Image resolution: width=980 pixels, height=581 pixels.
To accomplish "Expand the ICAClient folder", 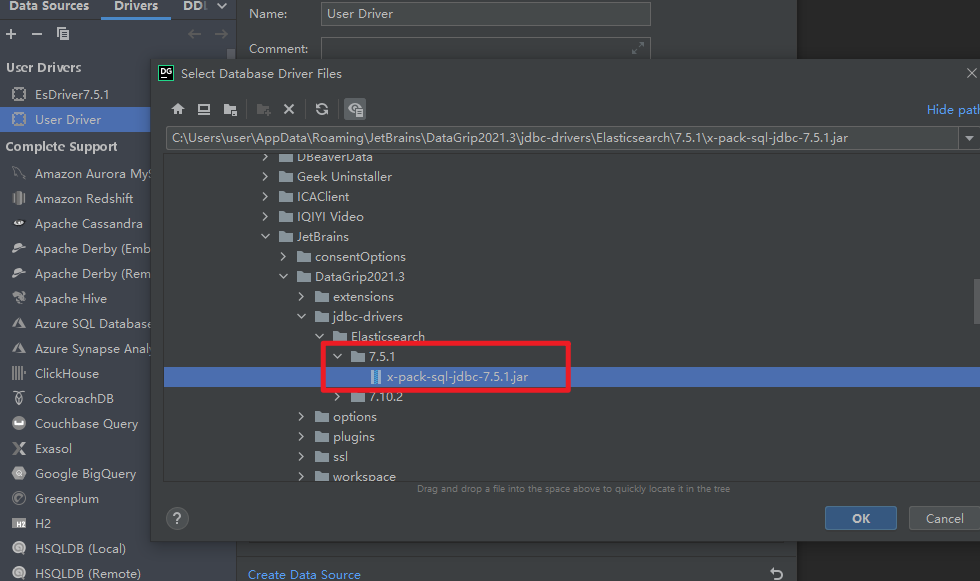I will (x=265, y=197).
